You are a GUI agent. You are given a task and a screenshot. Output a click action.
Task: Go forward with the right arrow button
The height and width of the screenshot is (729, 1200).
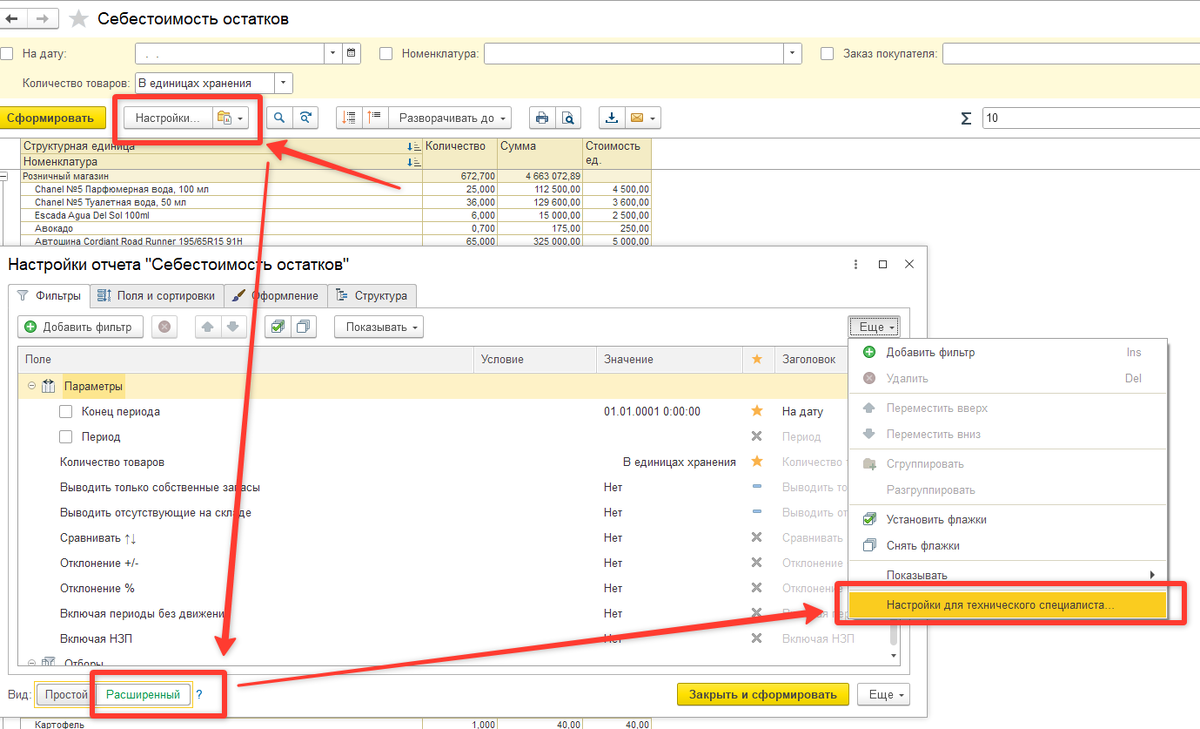pyautogui.click(x=44, y=18)
